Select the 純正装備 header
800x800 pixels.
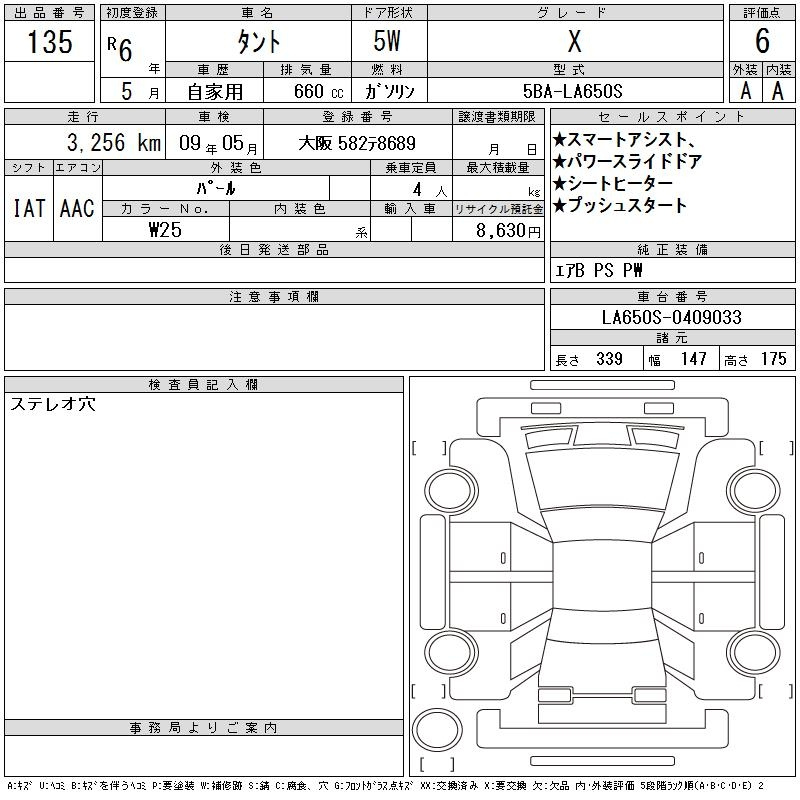click(672, 249)
